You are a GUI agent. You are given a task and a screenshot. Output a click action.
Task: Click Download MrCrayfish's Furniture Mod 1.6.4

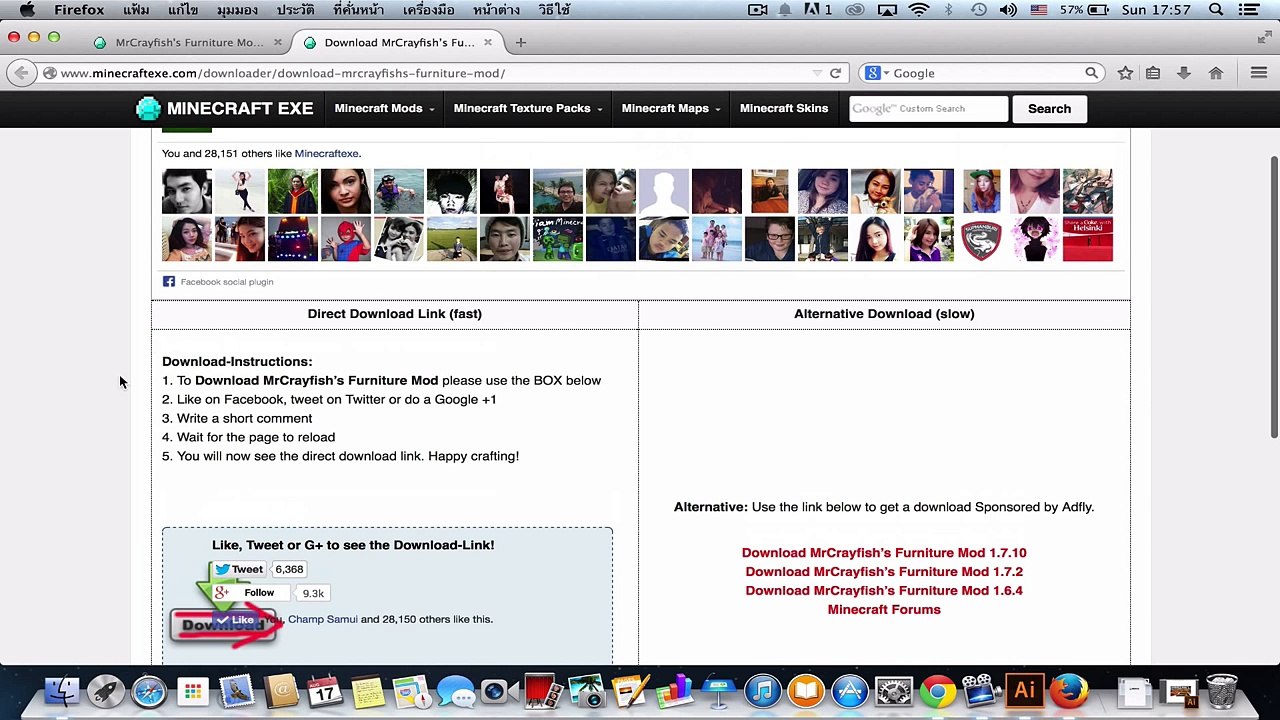884,591
